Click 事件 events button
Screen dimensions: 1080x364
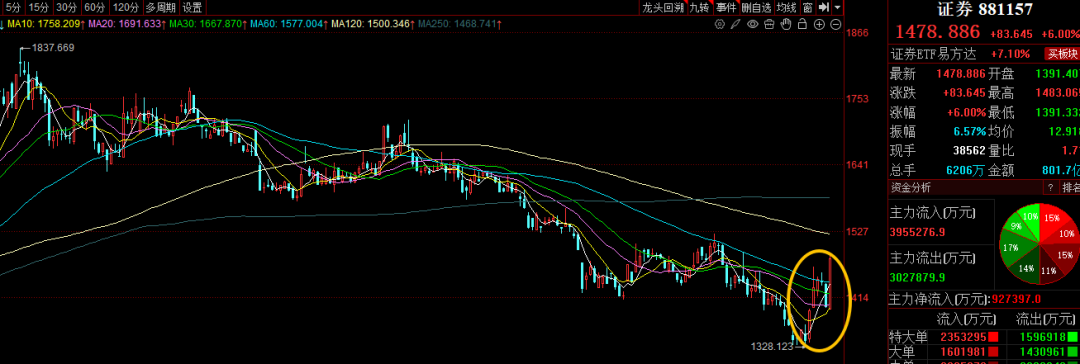[725, 8]
